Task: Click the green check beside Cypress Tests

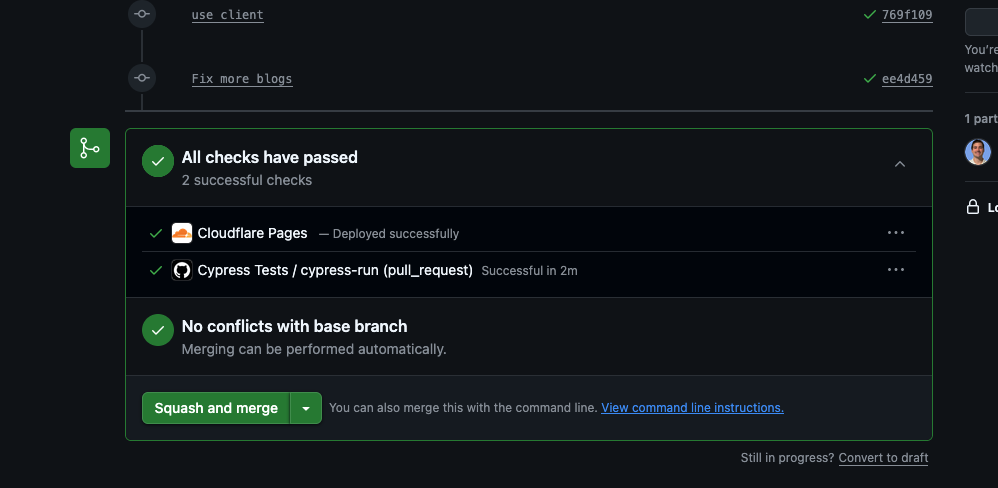Action: tap(156, 270)
